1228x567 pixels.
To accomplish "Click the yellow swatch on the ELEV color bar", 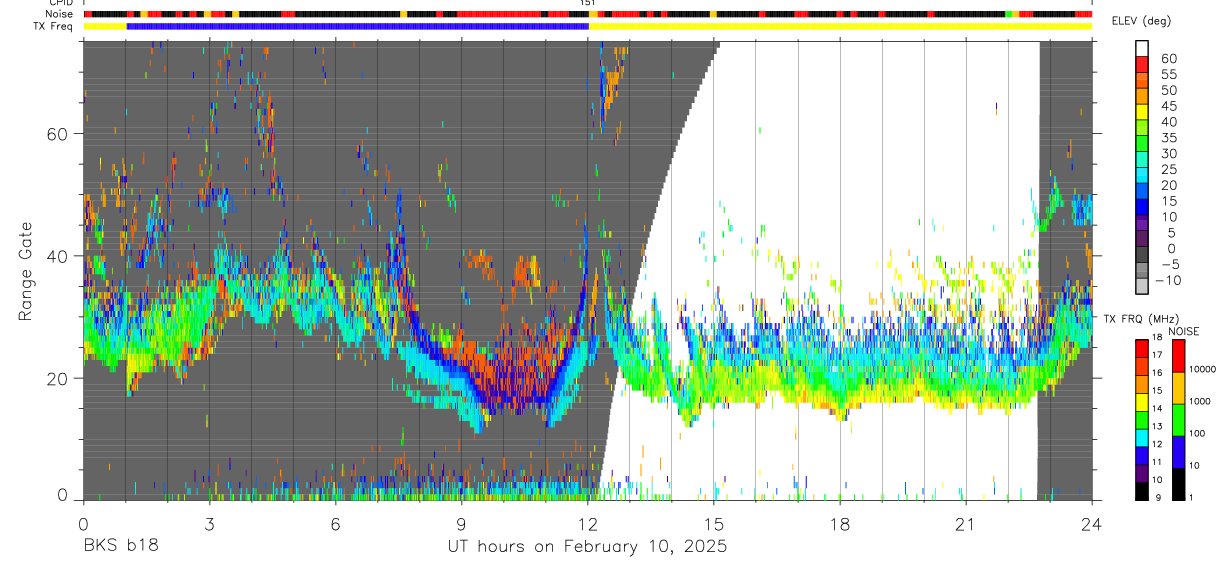I will pos(1142,110).
